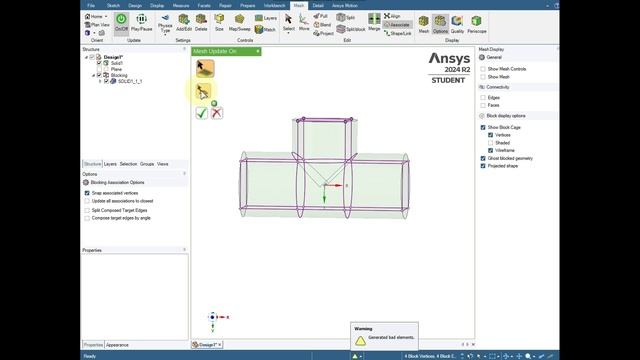
Task: Select the second yellow tool guide icon
Action: pos(203,91)
